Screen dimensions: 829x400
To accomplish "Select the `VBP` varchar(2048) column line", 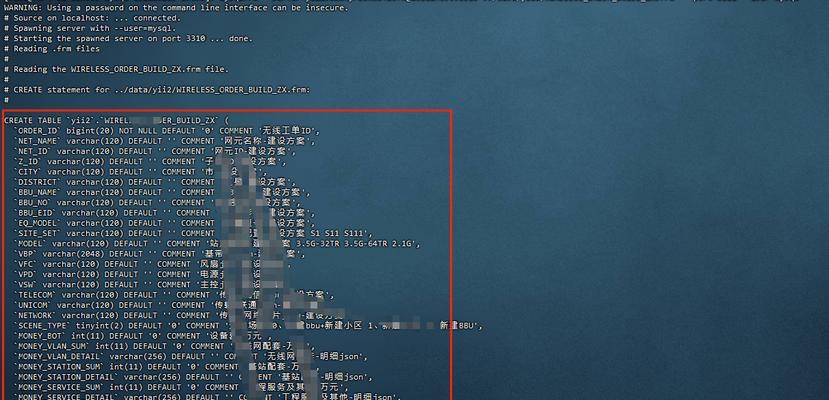I will click(x=159, y=254).
